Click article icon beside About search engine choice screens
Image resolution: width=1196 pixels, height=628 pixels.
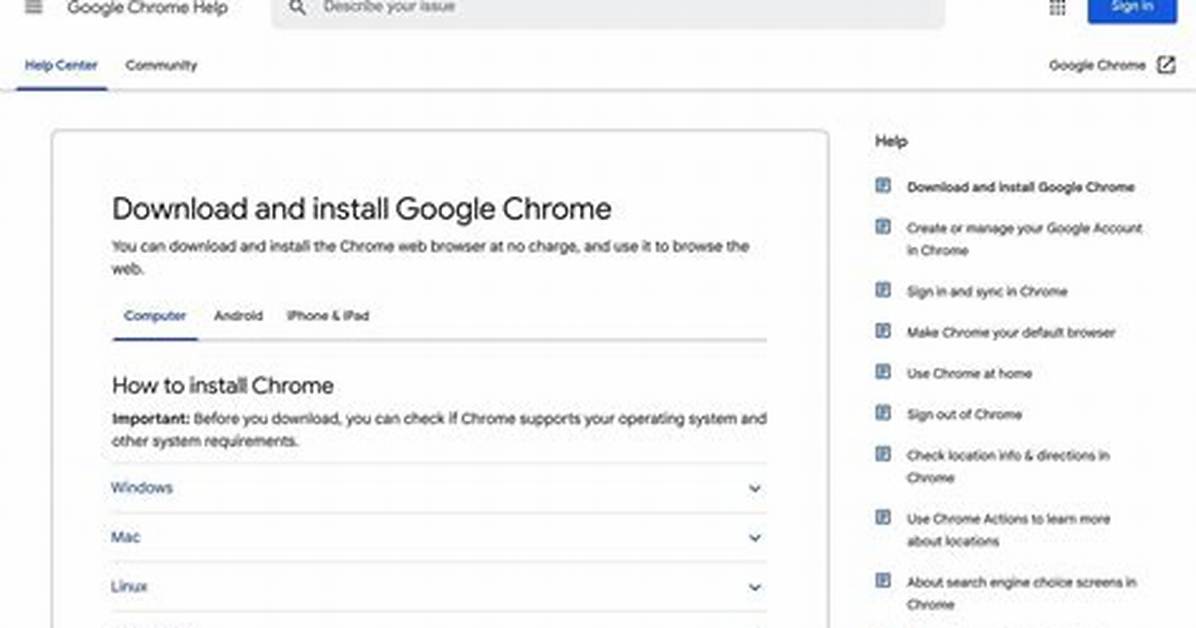pyautogui.click(x=883, y=581)
